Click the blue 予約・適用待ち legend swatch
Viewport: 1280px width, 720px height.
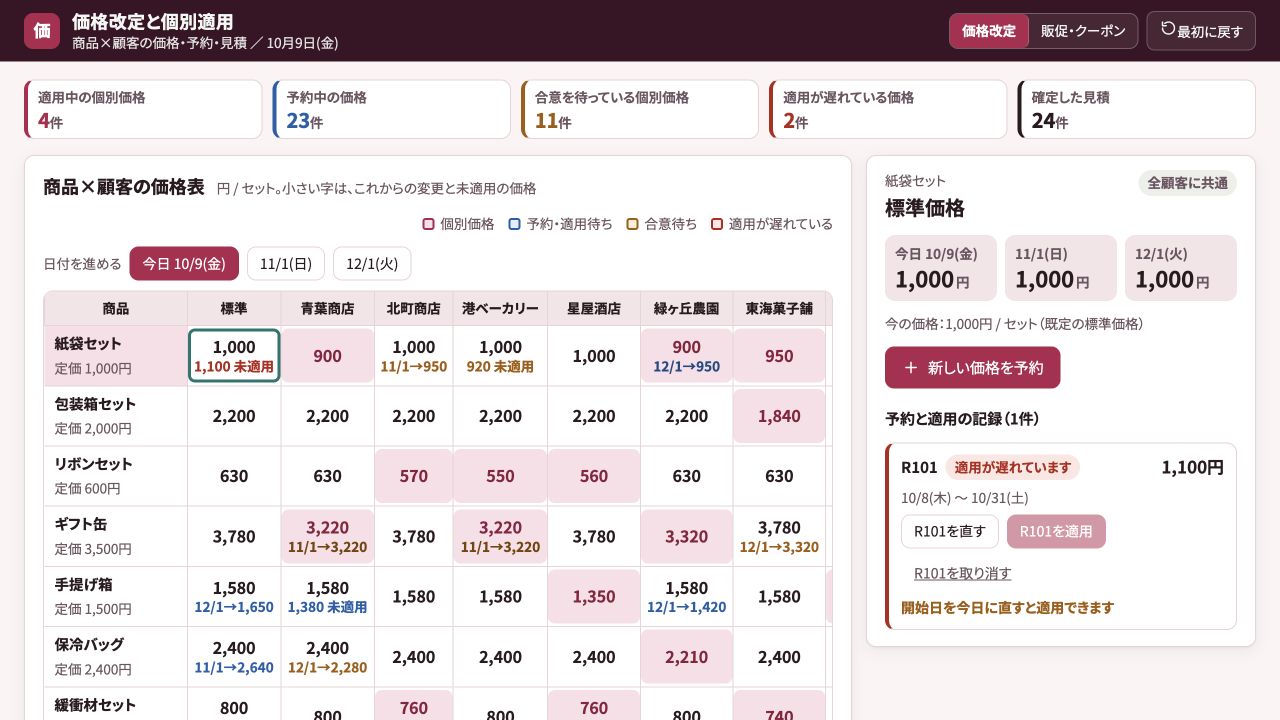coord(515,224)
